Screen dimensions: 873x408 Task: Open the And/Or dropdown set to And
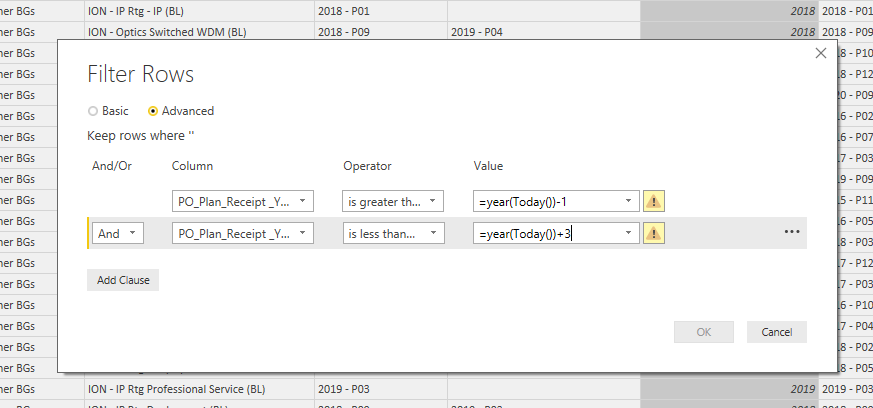(x=117, y=233)
